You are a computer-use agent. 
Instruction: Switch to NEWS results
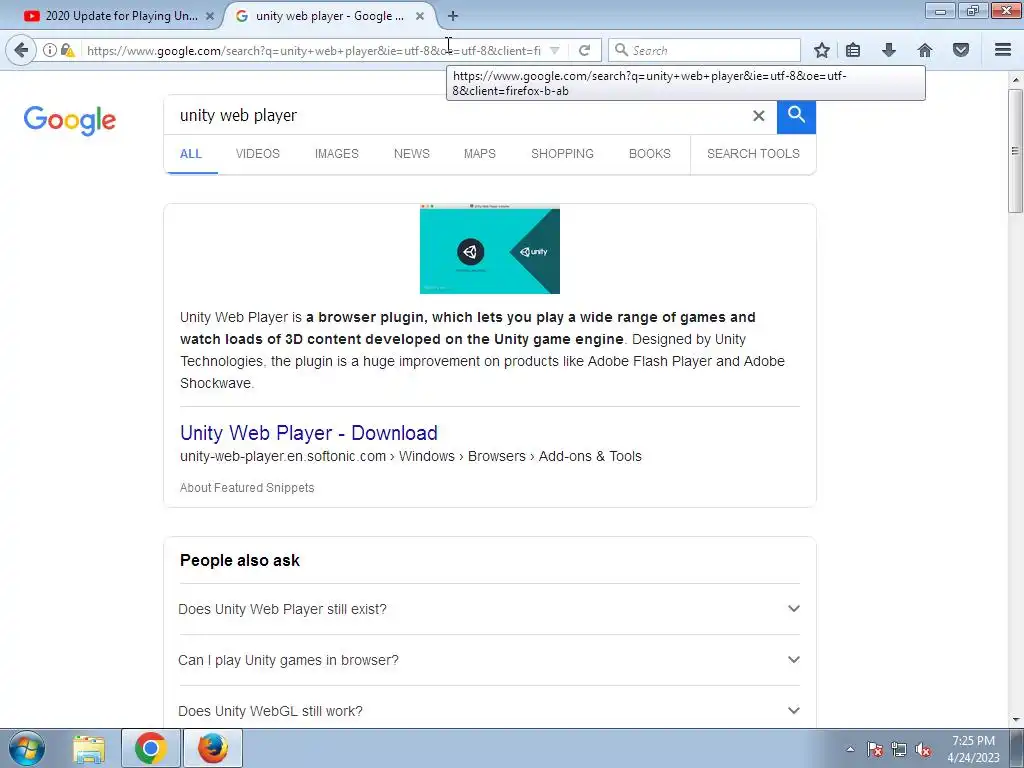pyautogui.click(x=412, y=154)
